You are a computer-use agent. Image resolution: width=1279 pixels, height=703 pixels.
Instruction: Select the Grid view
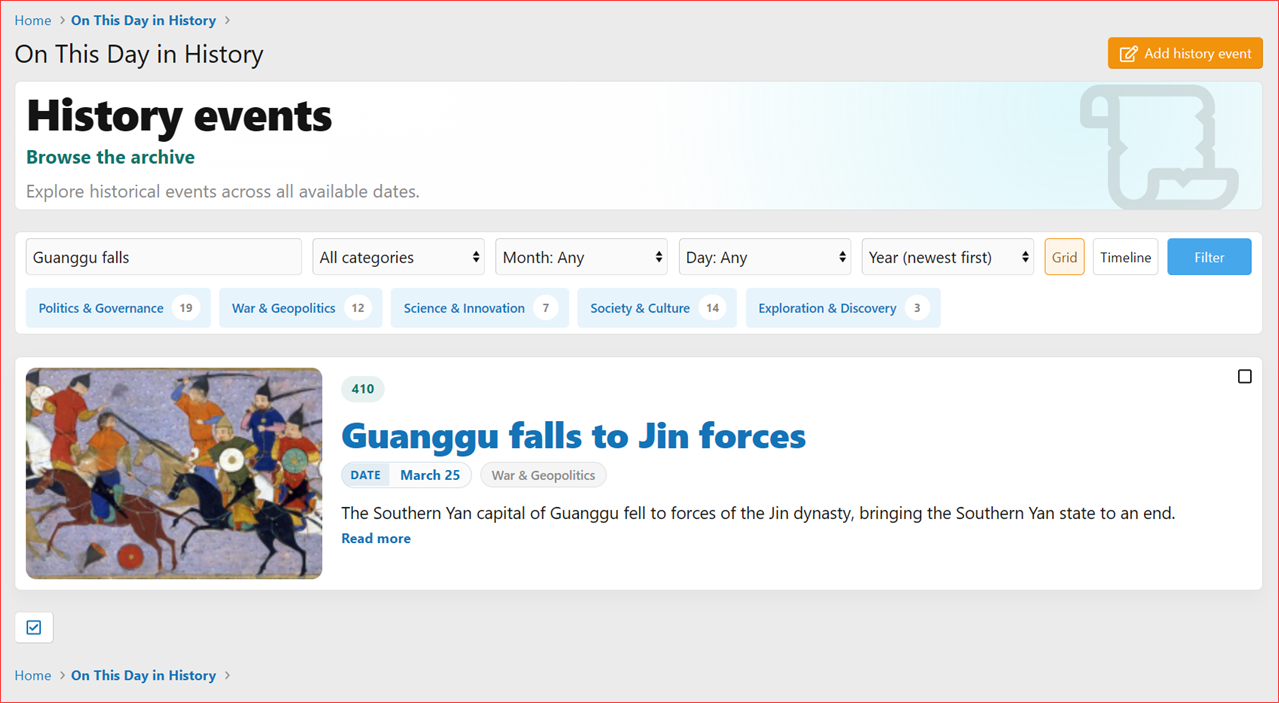pos(1064,256)
